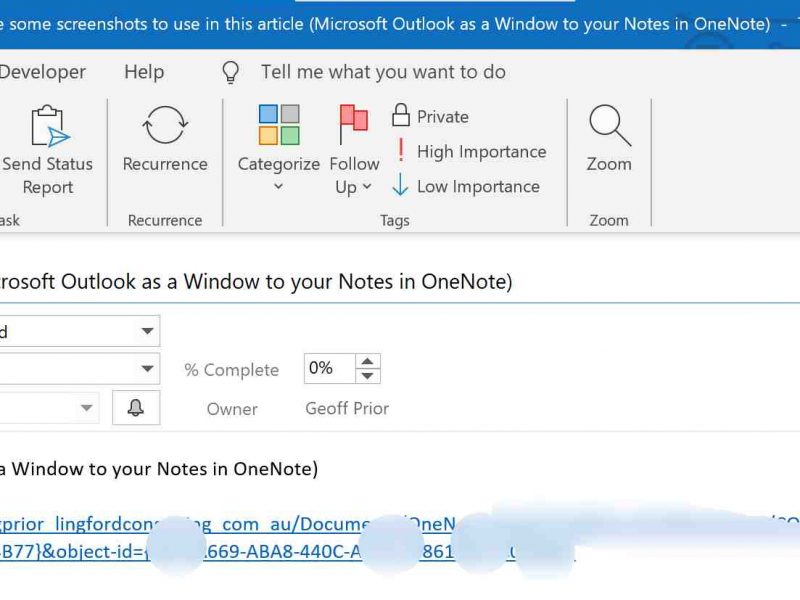Image resolution: width=800 pixels, height=600 pixels.
Task: Set Low Importance on the task
Action: click(466, 186)
